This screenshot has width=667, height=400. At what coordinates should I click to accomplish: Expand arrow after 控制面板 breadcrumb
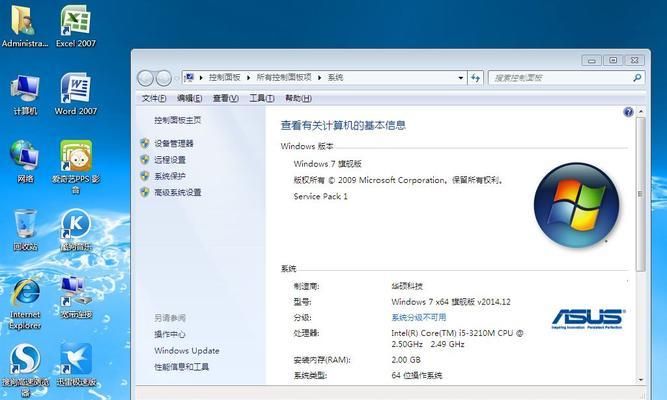click(248, 78)
